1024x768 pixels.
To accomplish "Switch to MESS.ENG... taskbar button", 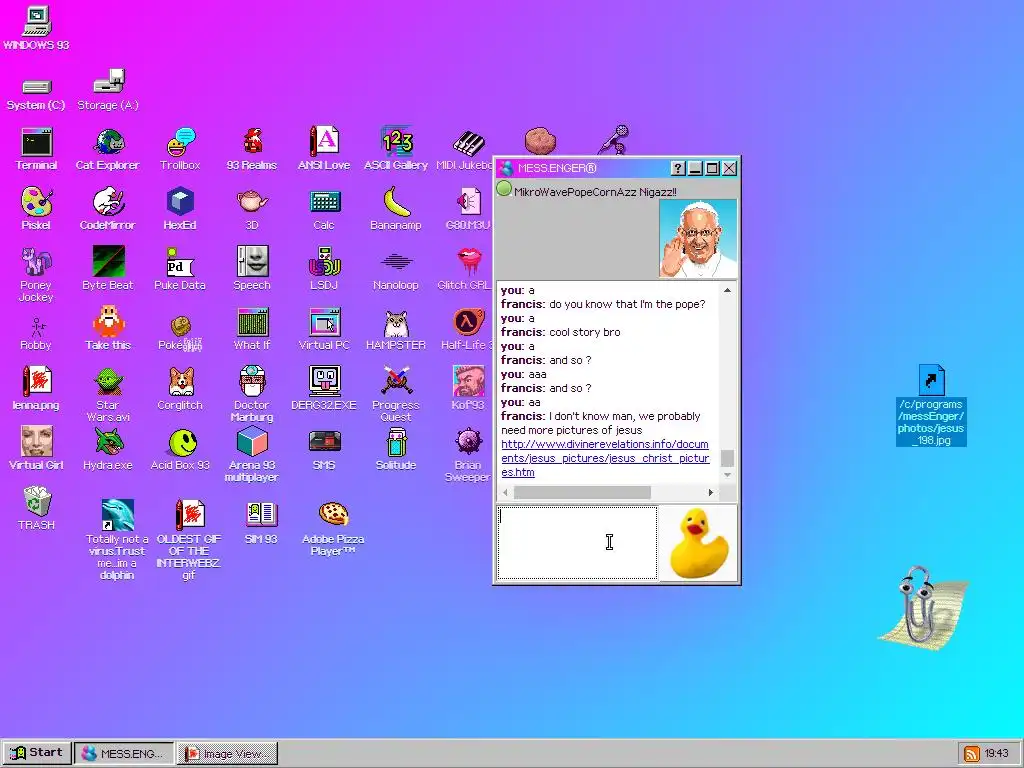I will [124, 753].
